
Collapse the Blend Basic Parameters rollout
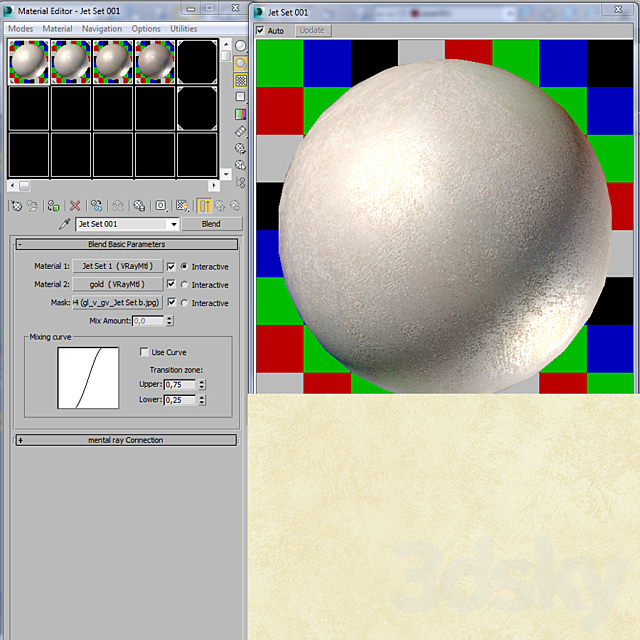coord(127,244)
